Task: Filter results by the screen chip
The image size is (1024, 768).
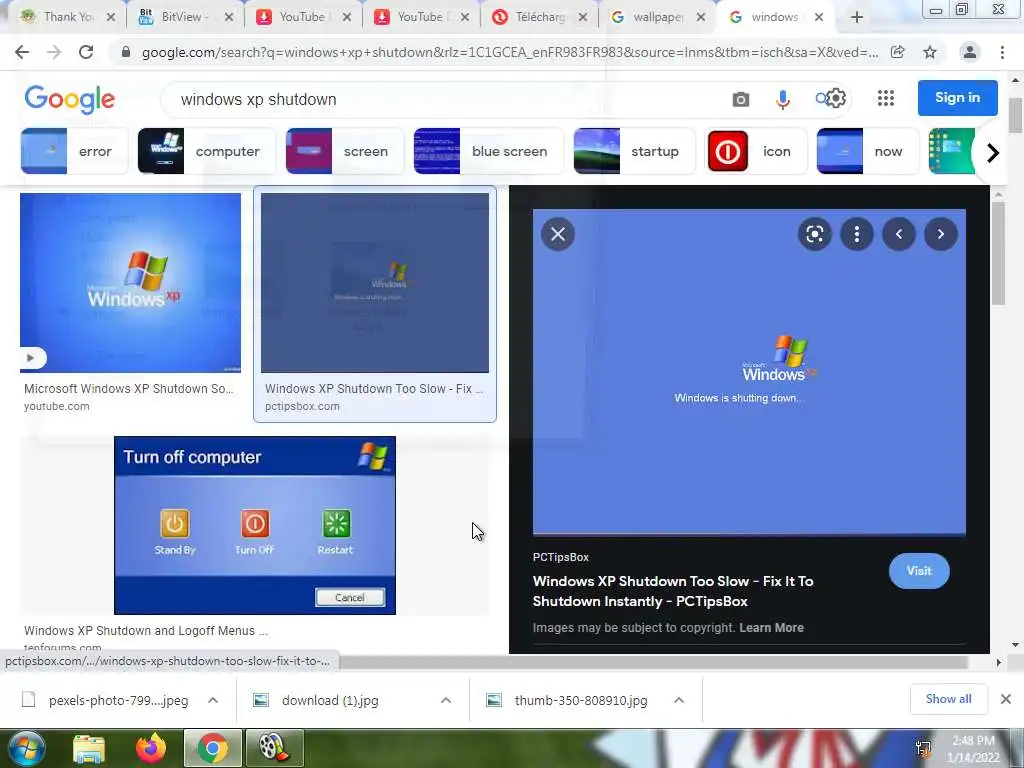Action: click(344, 152)
